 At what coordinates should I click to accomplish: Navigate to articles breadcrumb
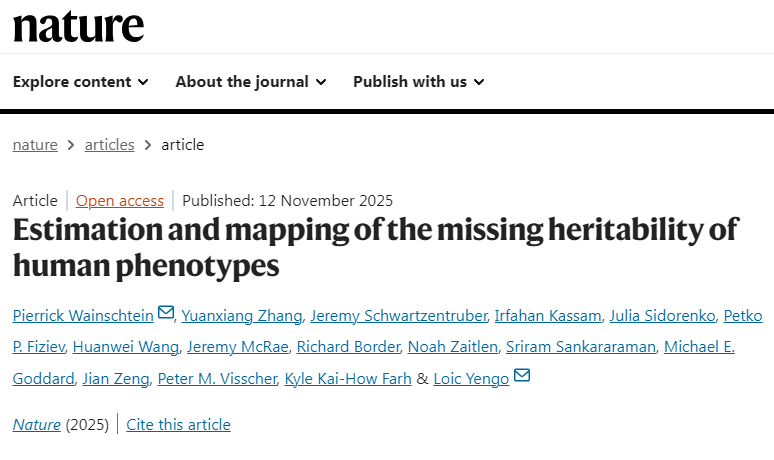109,145
